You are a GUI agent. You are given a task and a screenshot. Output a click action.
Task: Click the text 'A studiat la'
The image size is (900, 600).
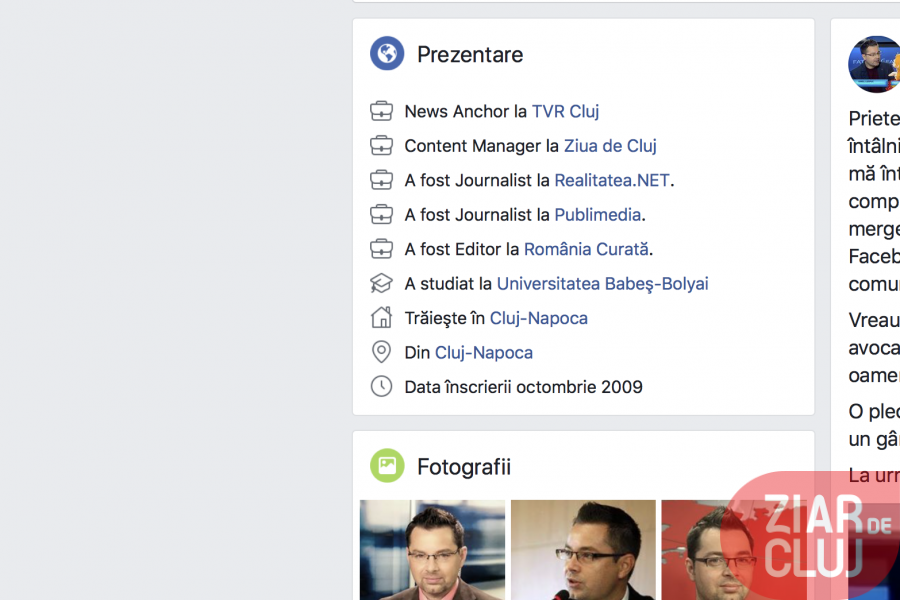click(448, 284)
